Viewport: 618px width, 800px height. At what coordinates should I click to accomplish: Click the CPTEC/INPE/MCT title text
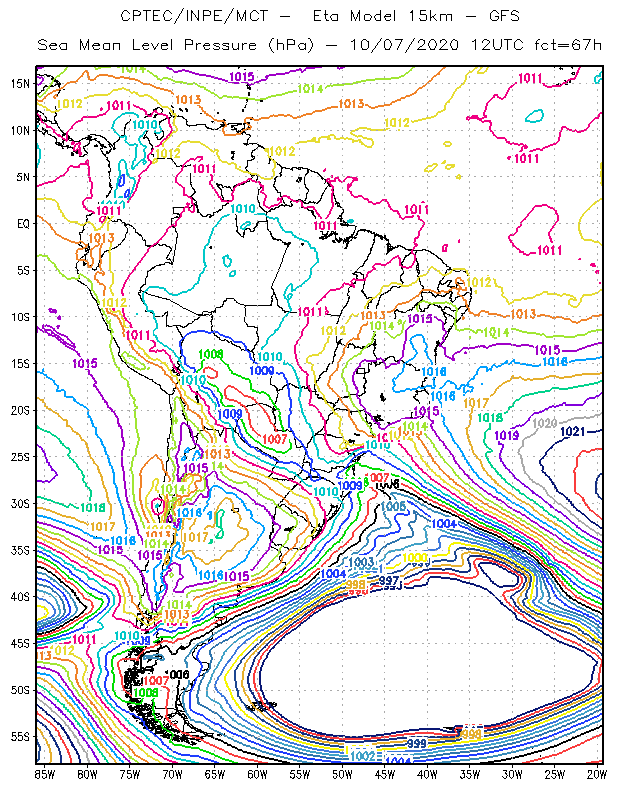[194, 16]
